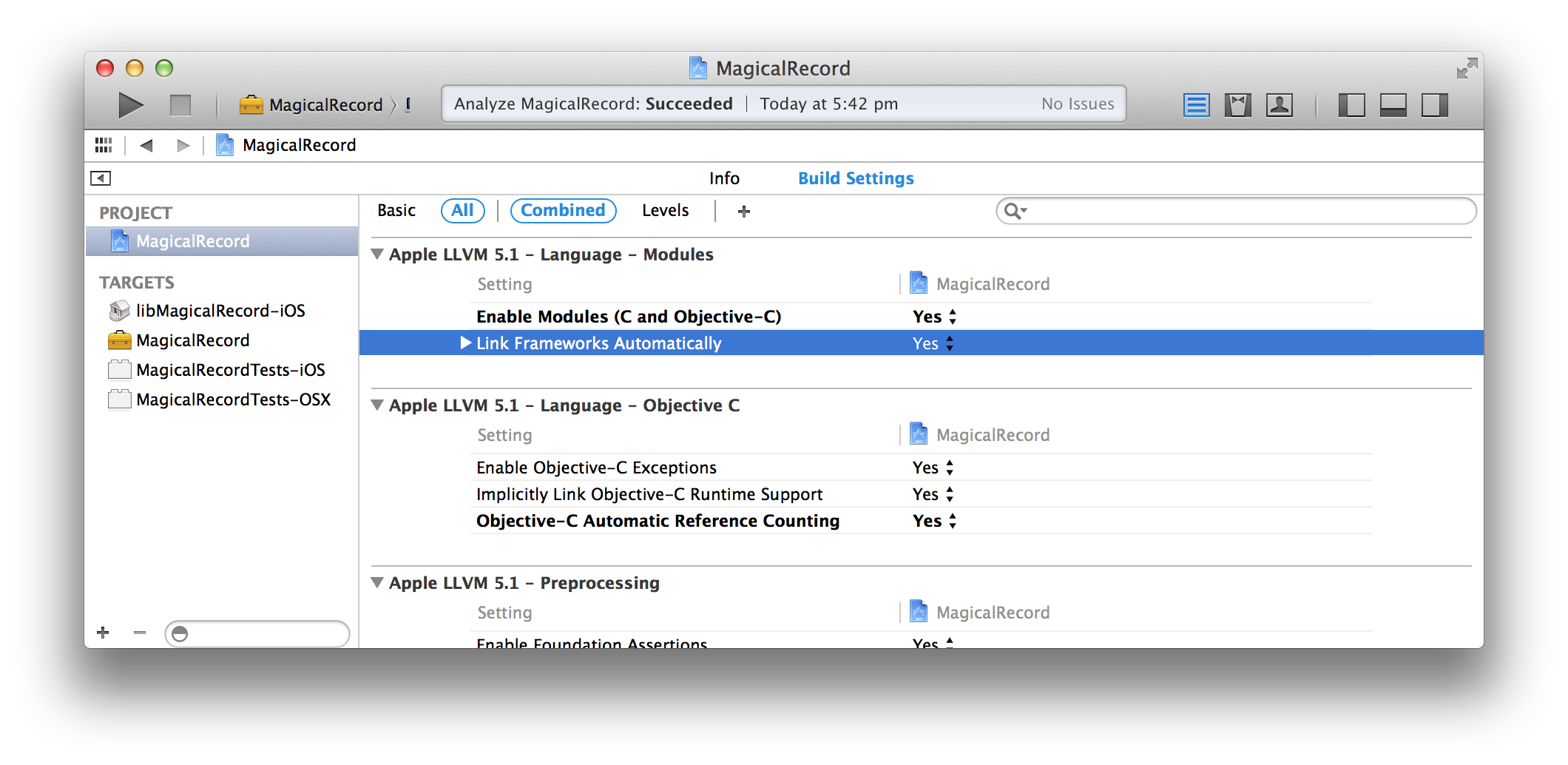This screenshot has height=765, width=1568.
Task: Hide the project and targets list
Action: pos(101,178)
